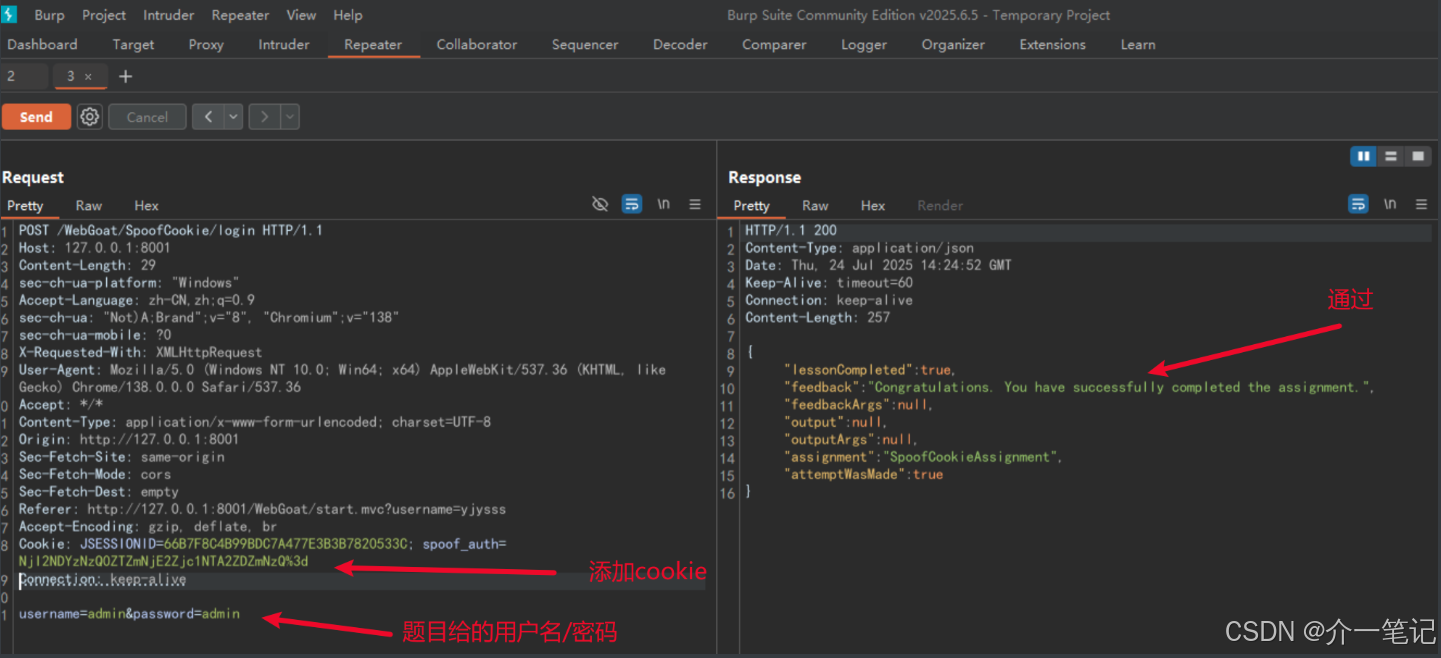1441x658 pixels.
Task: Switch to Comparer tab
Action: pyautogui.click(x=774, y=45)
